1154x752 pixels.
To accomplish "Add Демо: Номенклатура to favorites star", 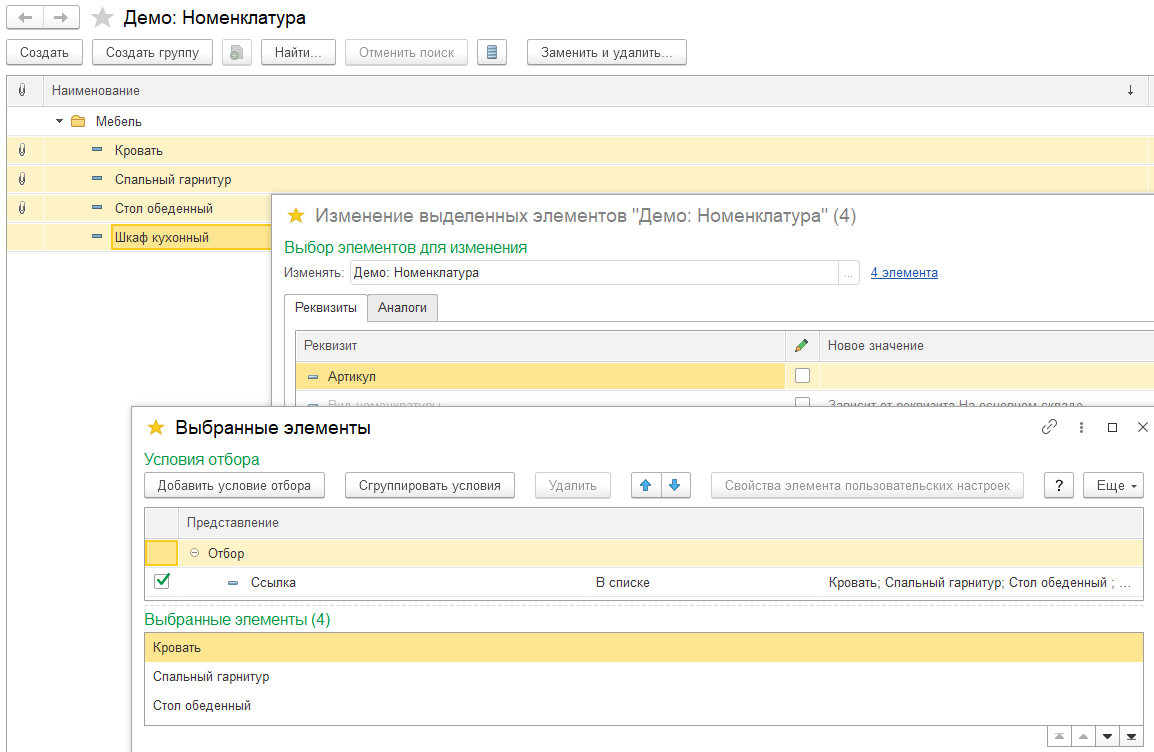I will point(102,18).
